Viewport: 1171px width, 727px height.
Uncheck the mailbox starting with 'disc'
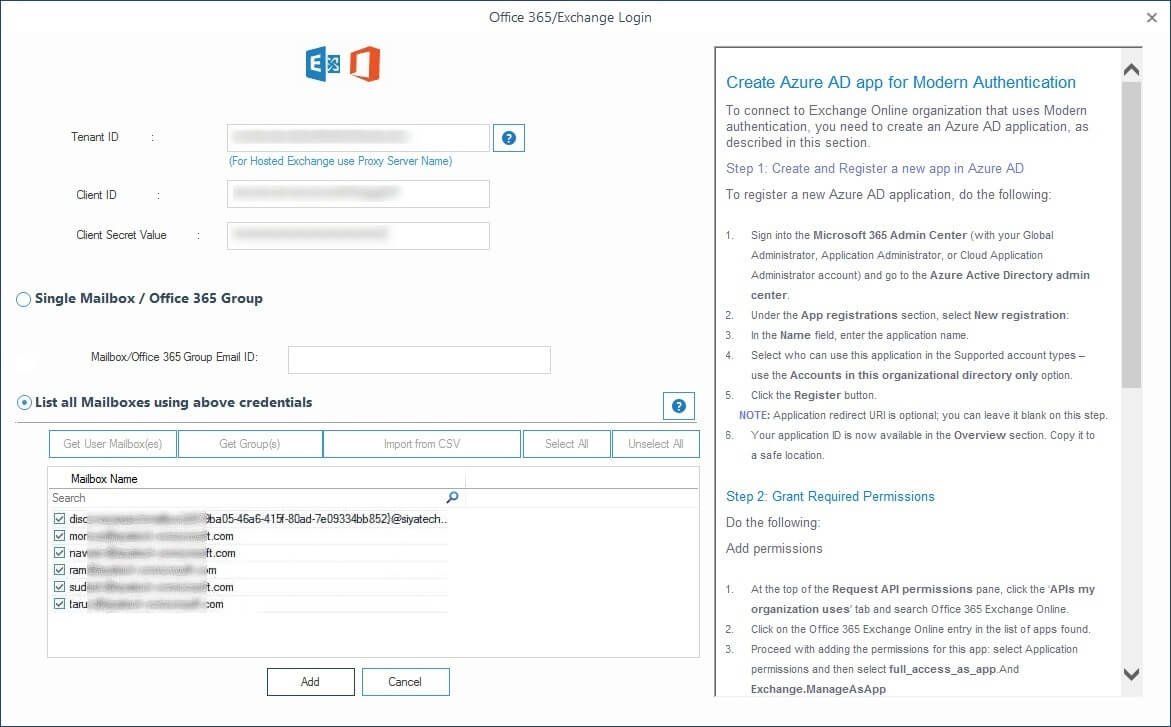pos(60,519)
